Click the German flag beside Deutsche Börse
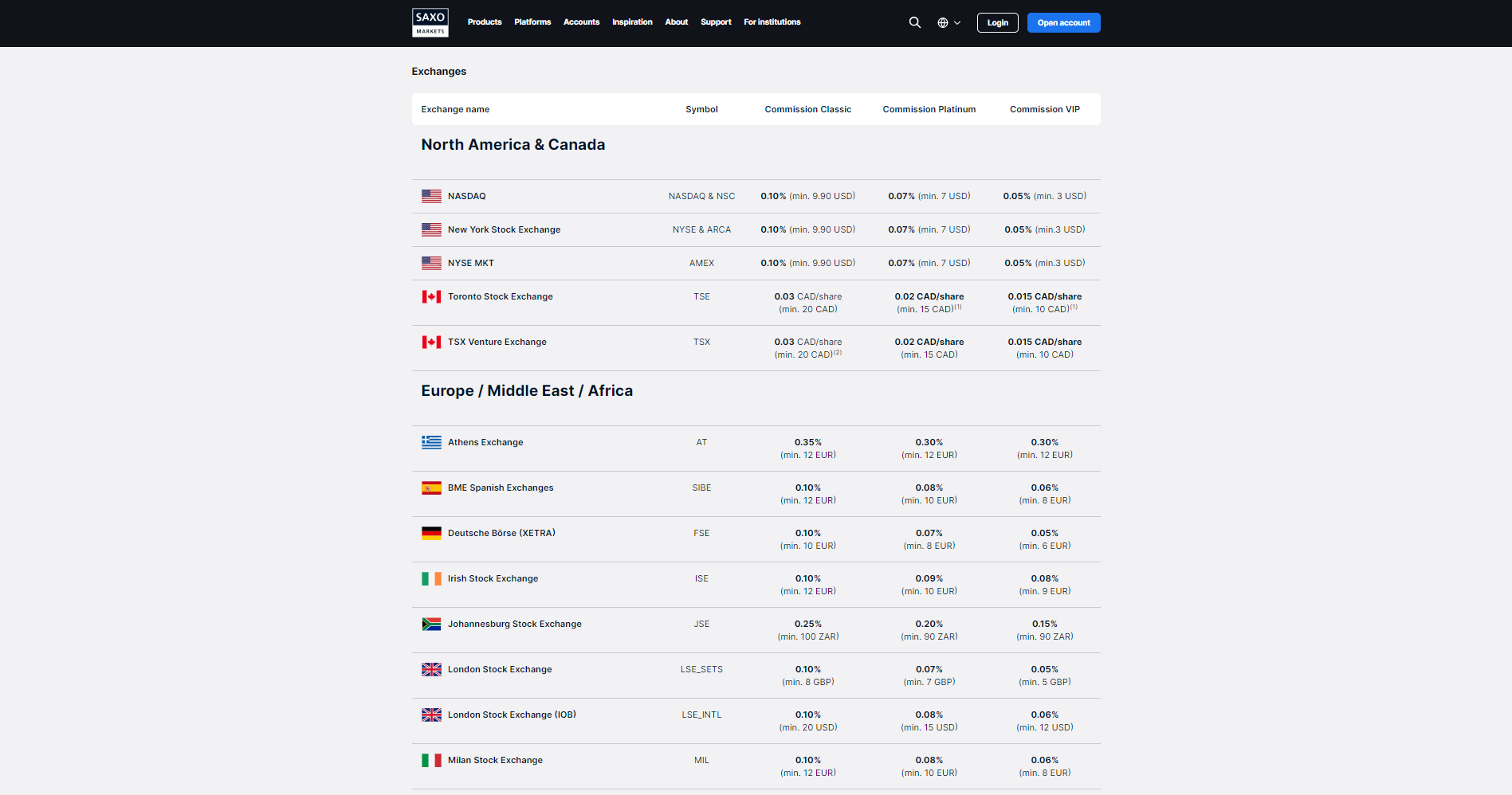 431,533
